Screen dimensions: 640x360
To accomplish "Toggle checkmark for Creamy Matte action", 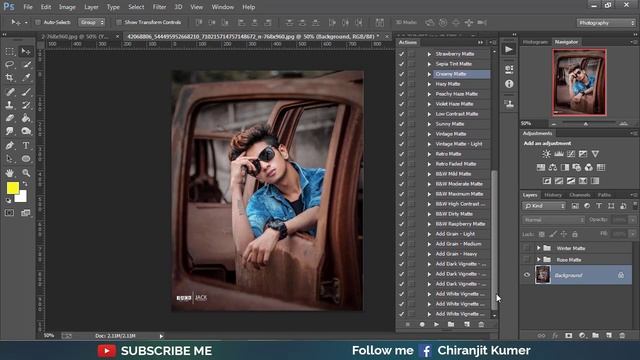I will (x=402, y=74).
